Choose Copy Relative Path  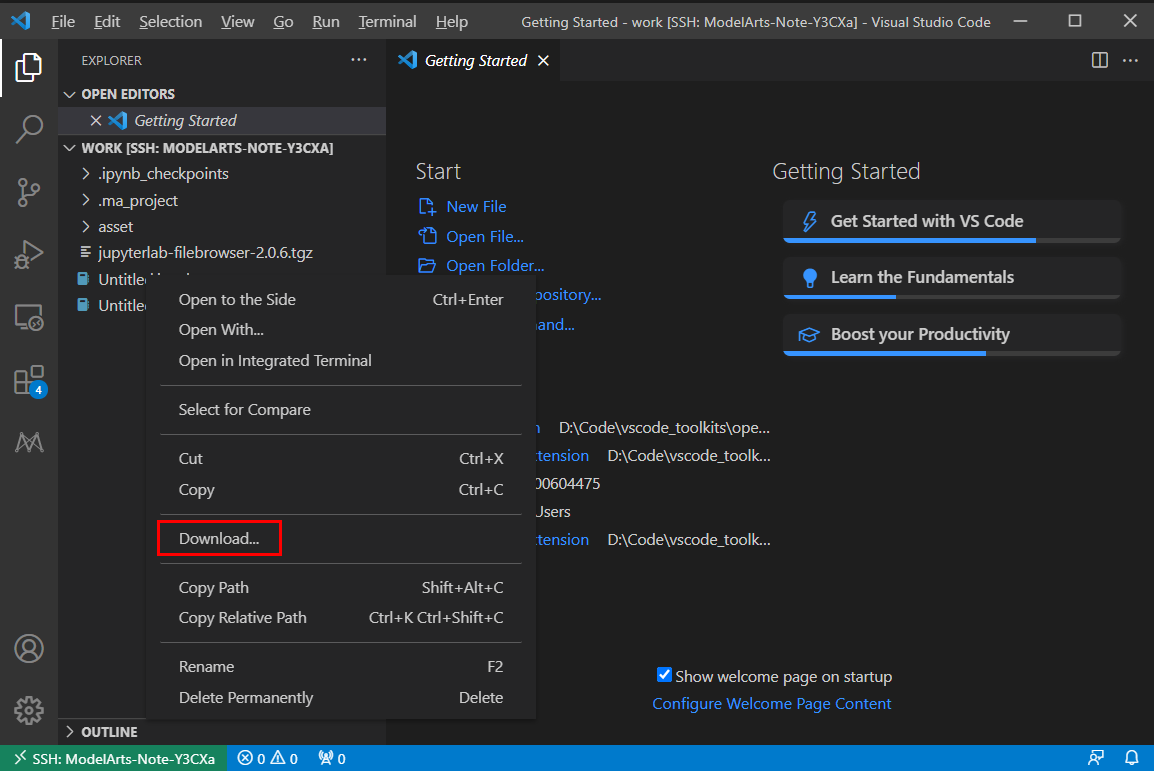click(341, 617)
